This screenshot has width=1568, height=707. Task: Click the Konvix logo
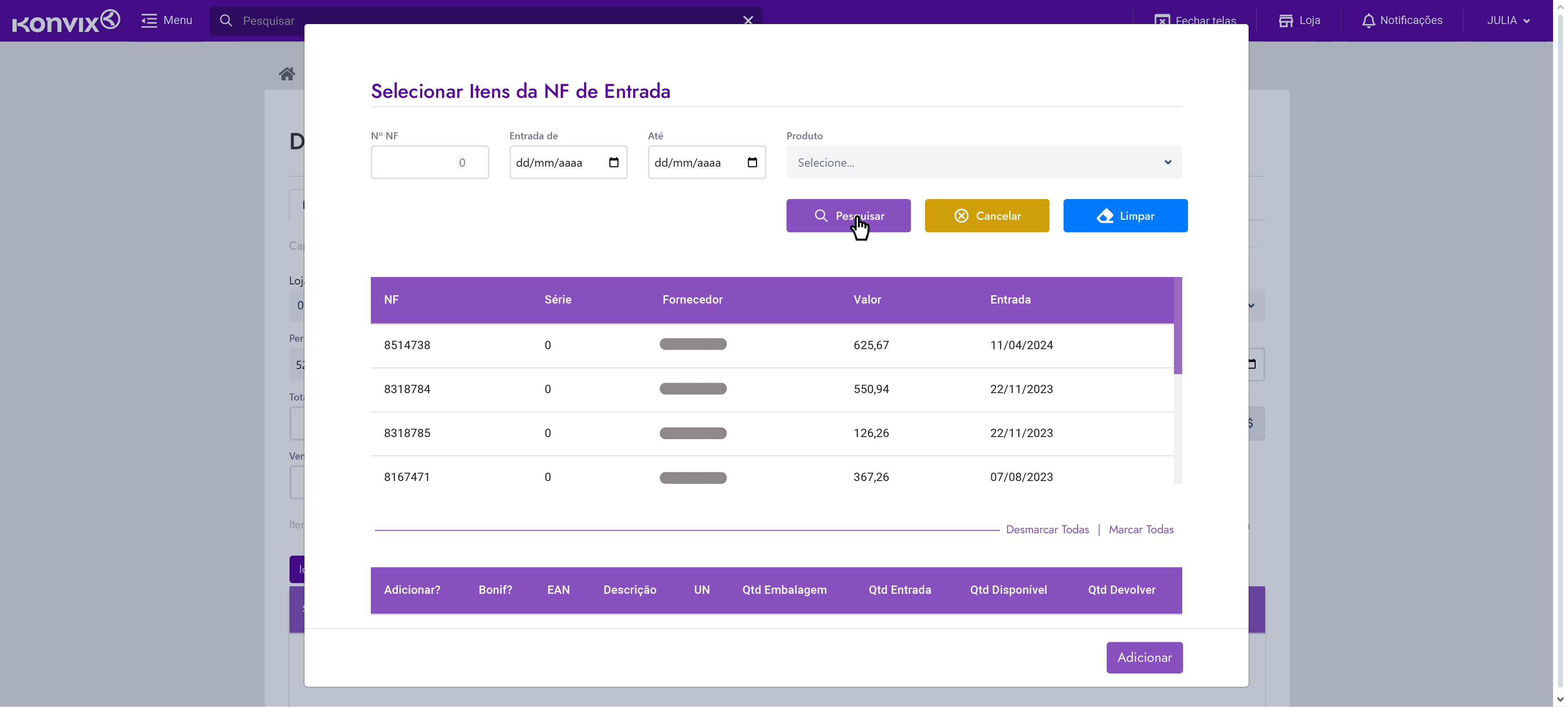[x=66, y=21]
